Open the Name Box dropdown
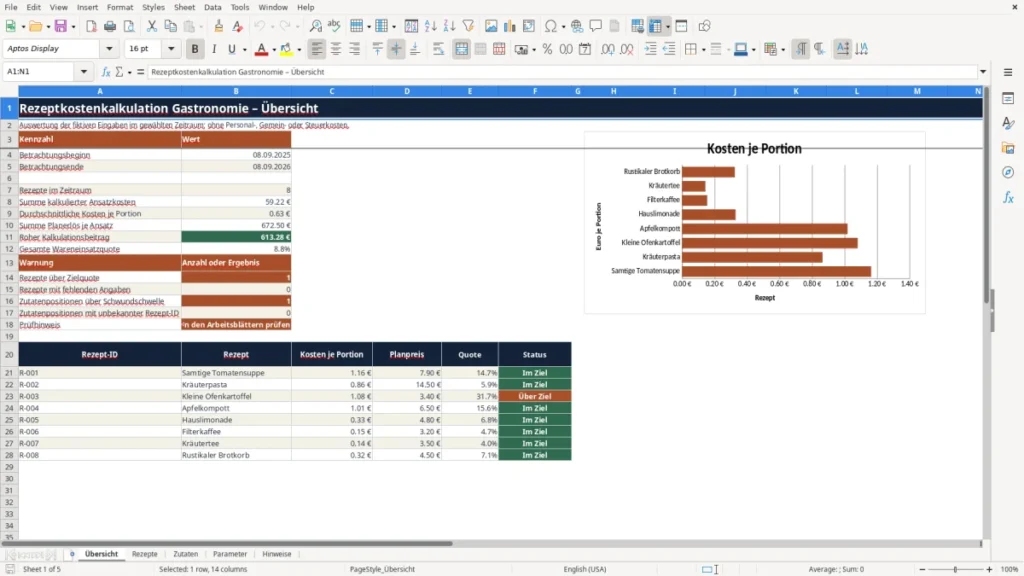Image resolution: width=1024 pixels, height=576 pixels. click(x=84, y=72)
